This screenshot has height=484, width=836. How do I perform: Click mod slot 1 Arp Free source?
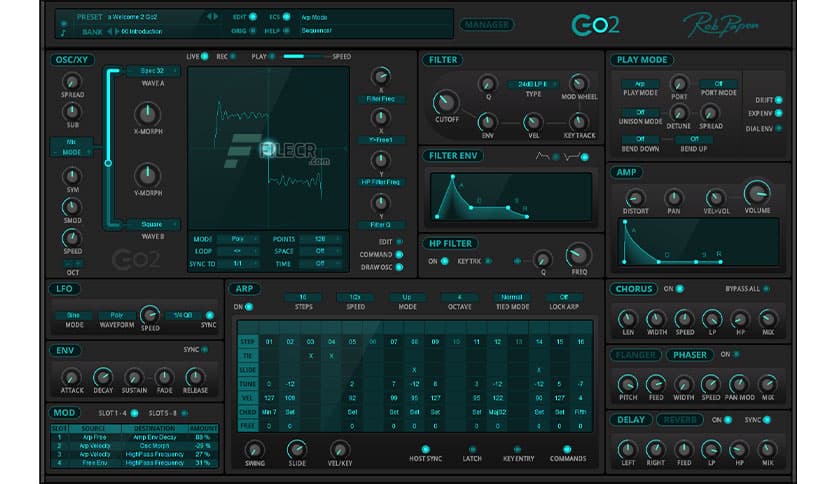[x=94, y=437]
